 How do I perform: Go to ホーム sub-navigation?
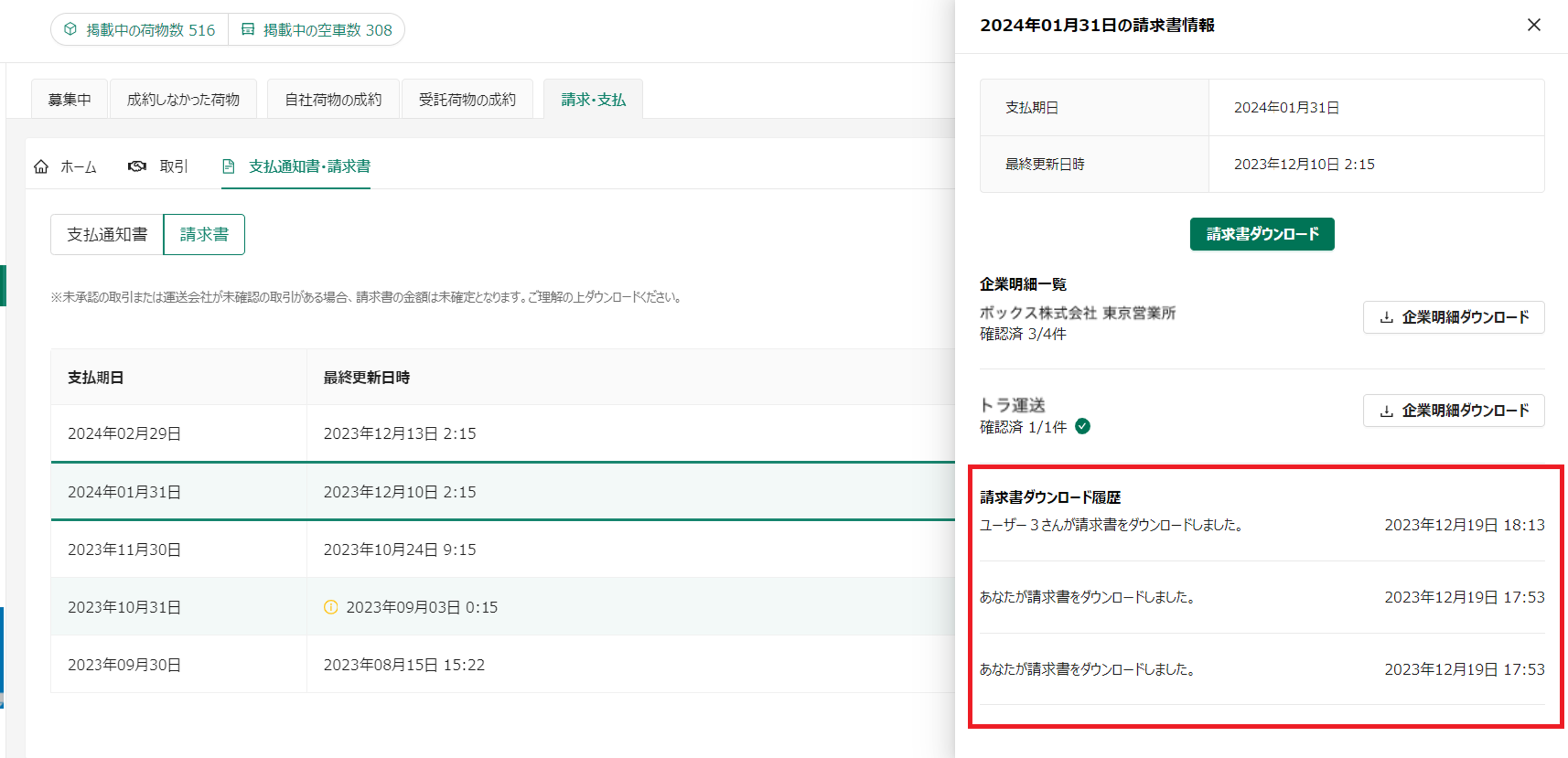coord(65,166)
